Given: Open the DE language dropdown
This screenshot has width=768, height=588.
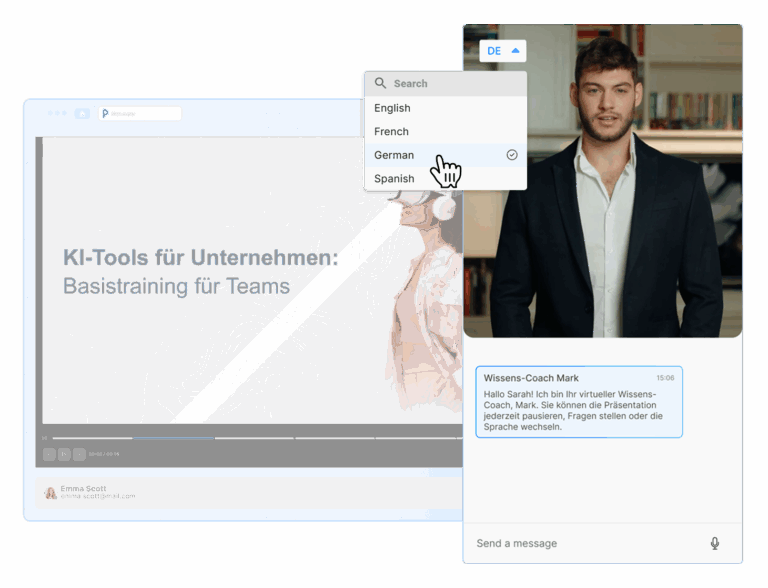Looking at the screenshot, I should tap(502, 51).
